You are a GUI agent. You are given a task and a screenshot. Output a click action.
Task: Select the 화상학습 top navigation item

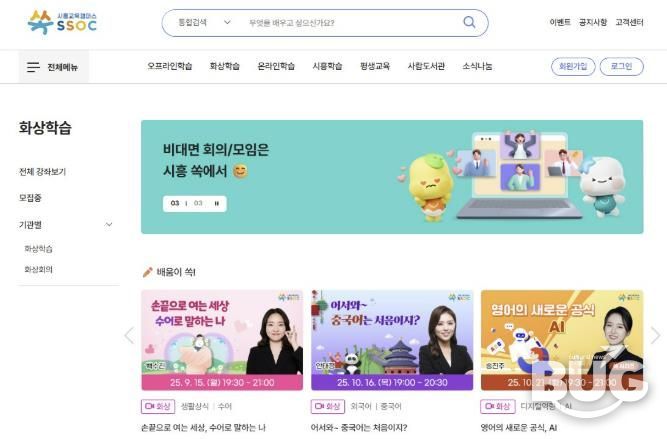[225, 66]
